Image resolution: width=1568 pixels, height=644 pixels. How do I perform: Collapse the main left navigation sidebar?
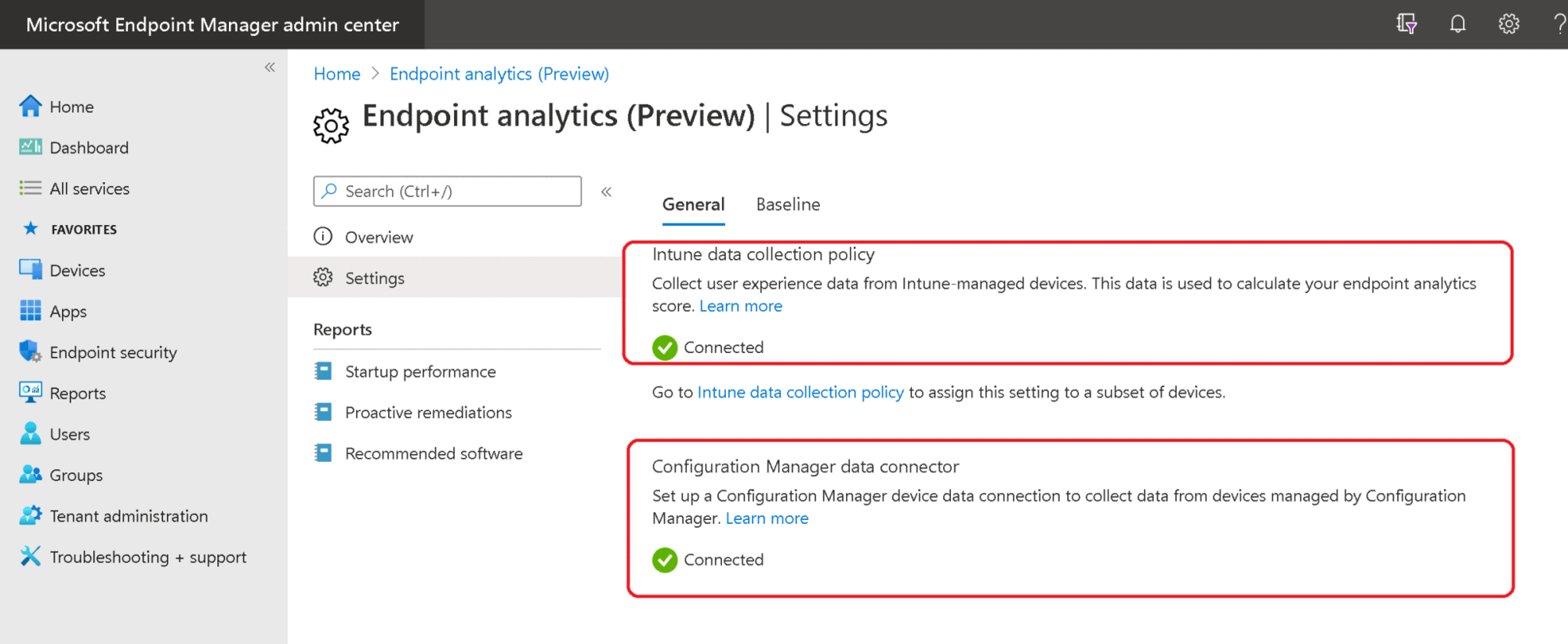[270, 67]
